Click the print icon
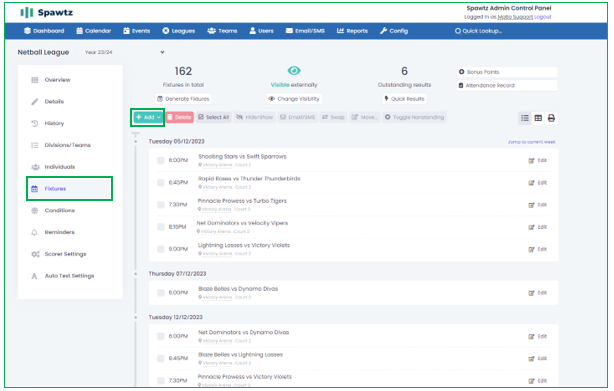614x391 pixels. coord(551,118)
